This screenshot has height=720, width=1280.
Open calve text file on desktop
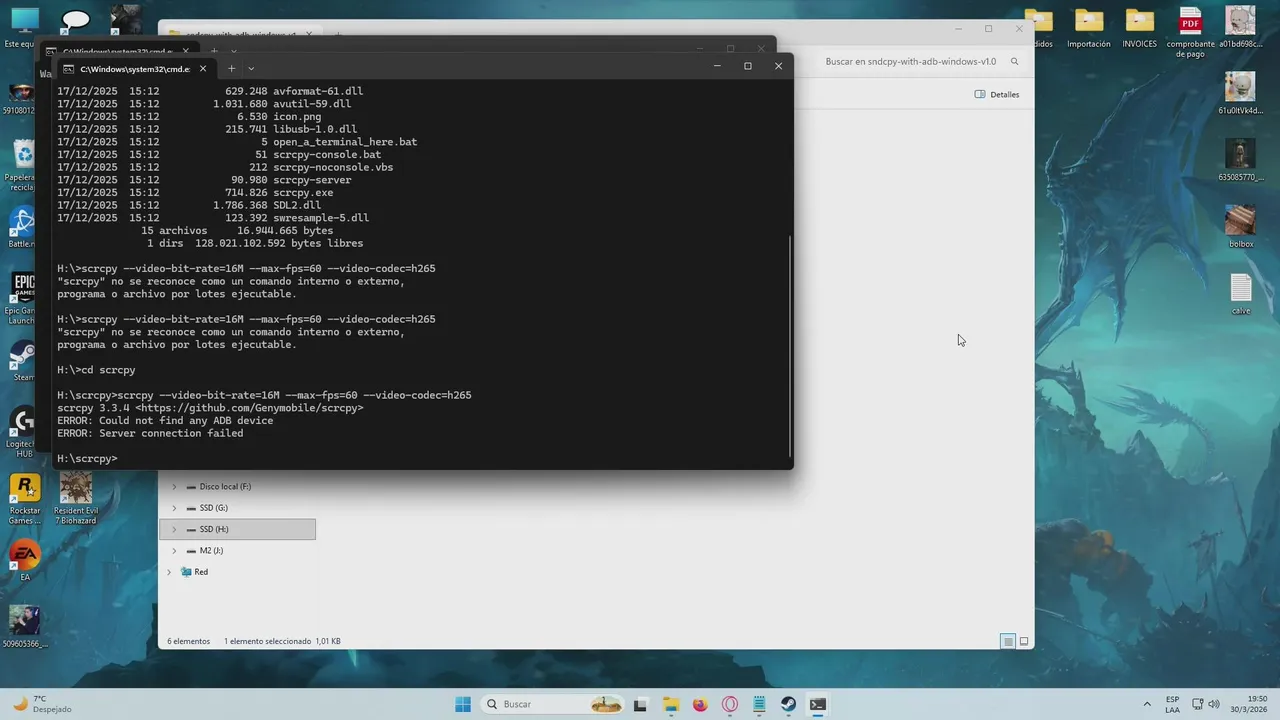click(1240, 294)
